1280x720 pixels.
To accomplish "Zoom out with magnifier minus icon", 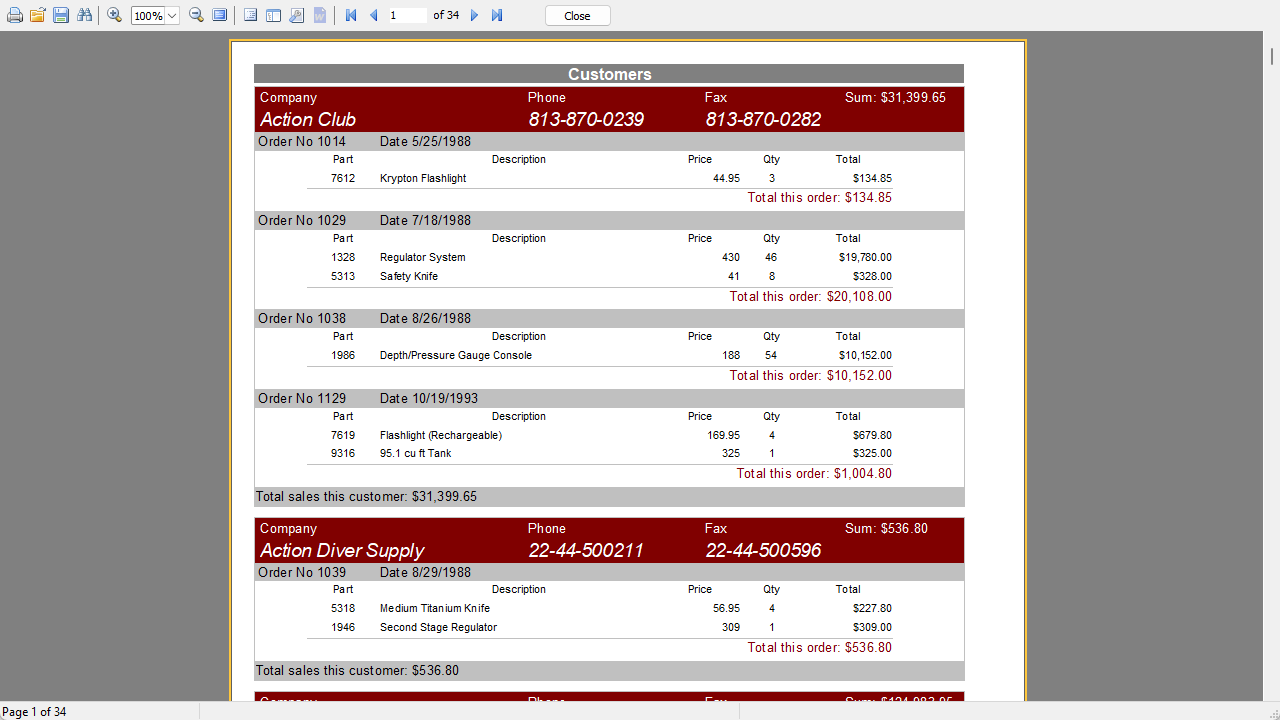I will pos(196,15).
